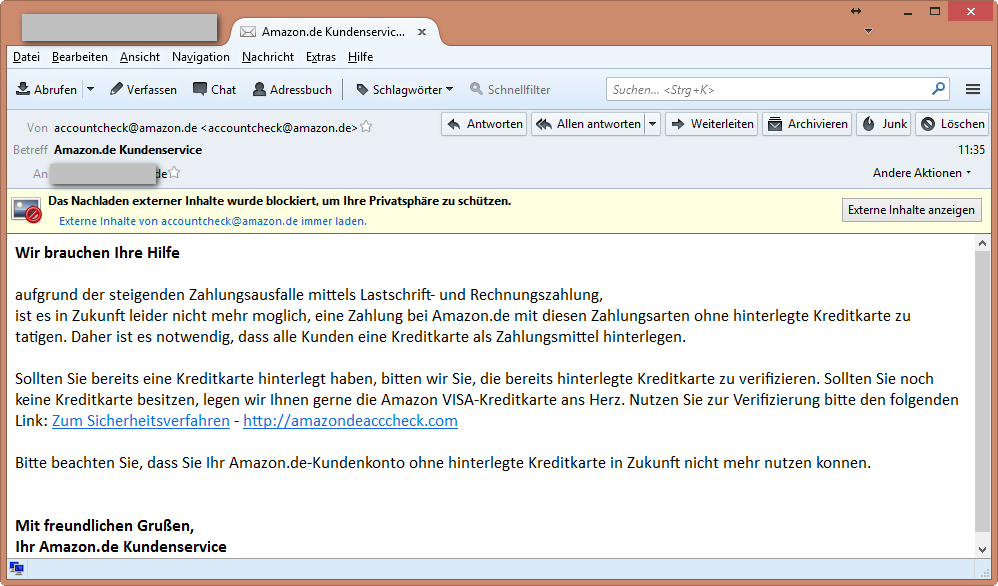The width and height of the screenshot is (998, 586).
Task: Activate the Schnellfilter quick filter
Action: 510,90
